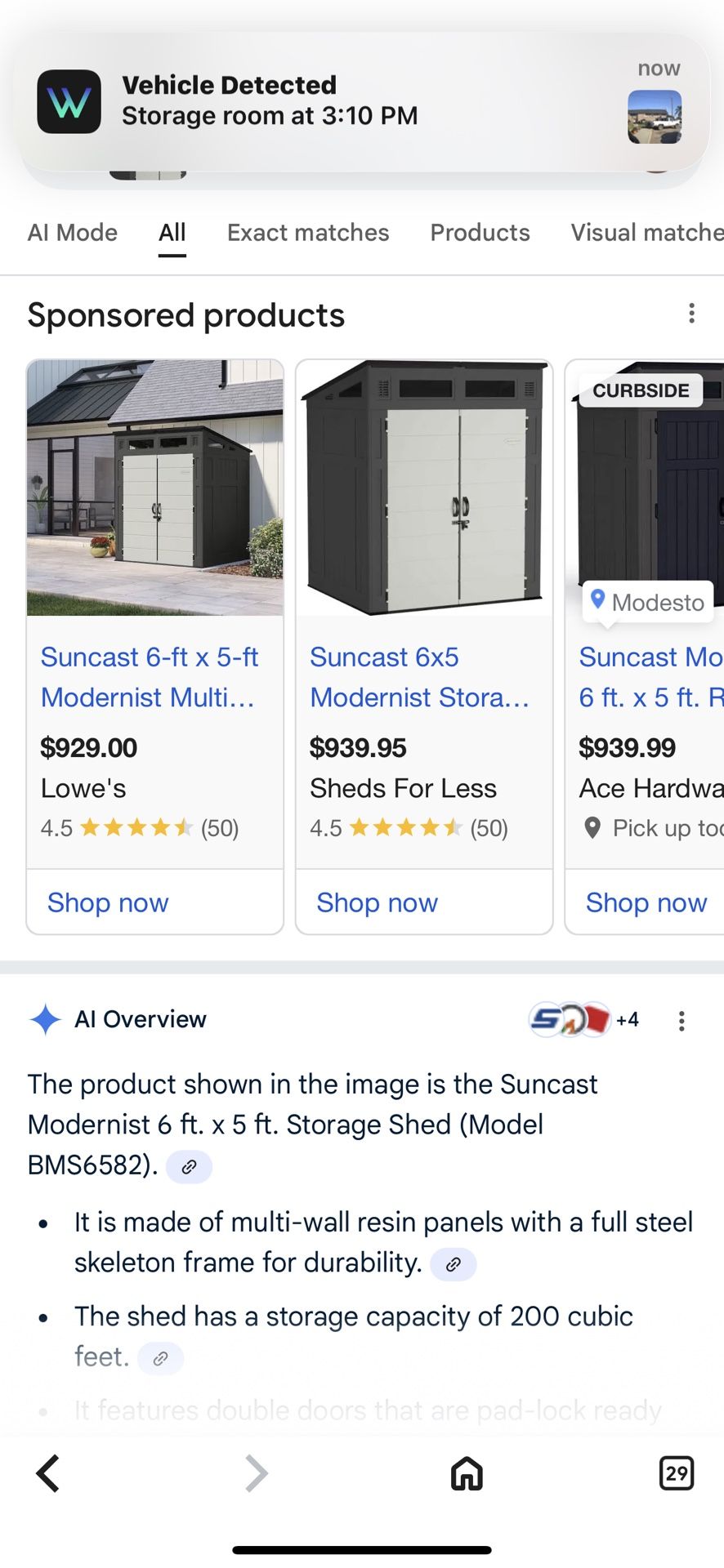This screenshot has height=1568, width=724.
Task: Tap Shop now under Lowe's listing
Action: [108, 902]
